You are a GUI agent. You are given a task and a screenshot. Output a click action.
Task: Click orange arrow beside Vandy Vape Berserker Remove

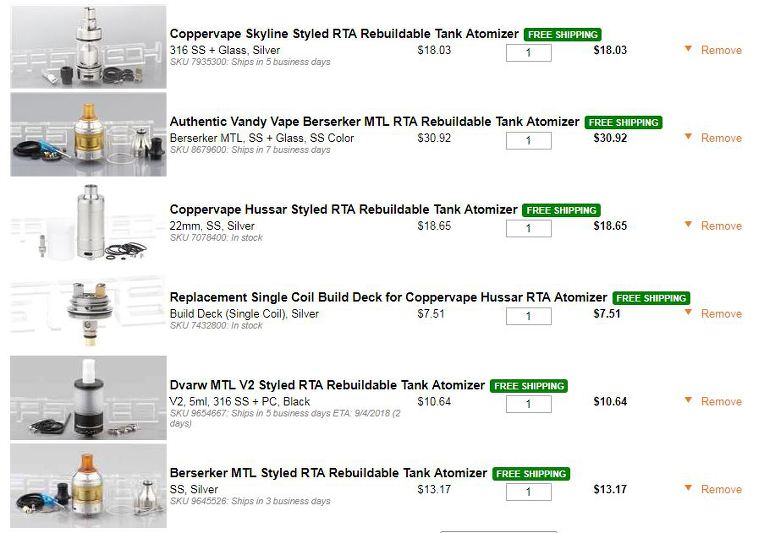coord(688,137)
